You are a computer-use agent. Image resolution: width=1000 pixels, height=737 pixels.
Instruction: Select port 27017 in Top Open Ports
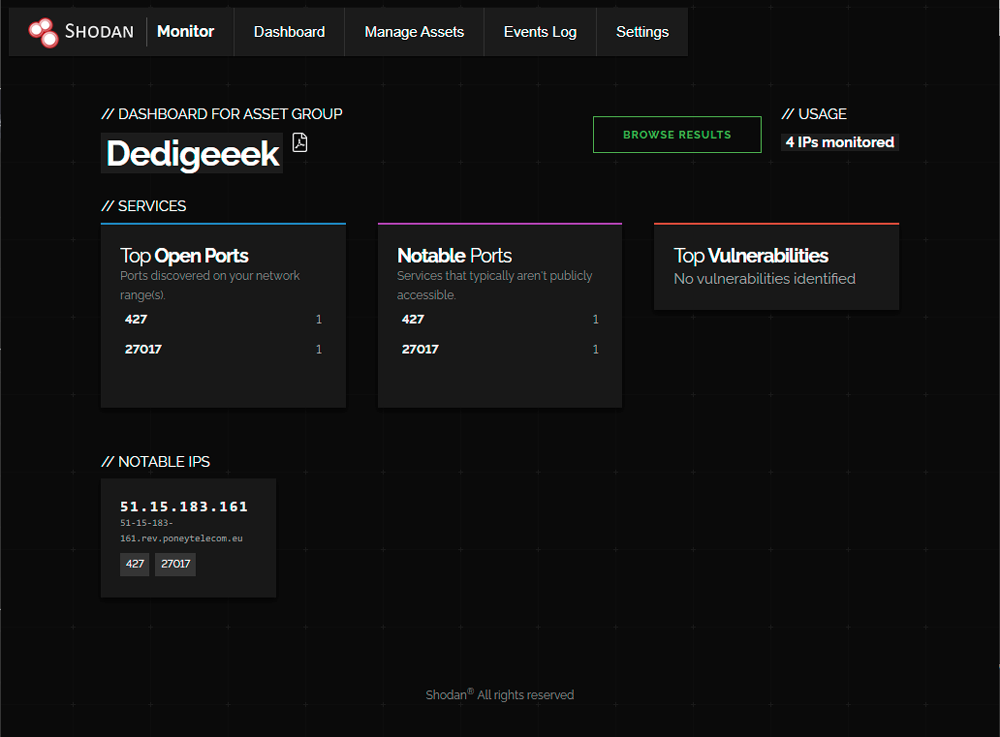click(143, 349)
